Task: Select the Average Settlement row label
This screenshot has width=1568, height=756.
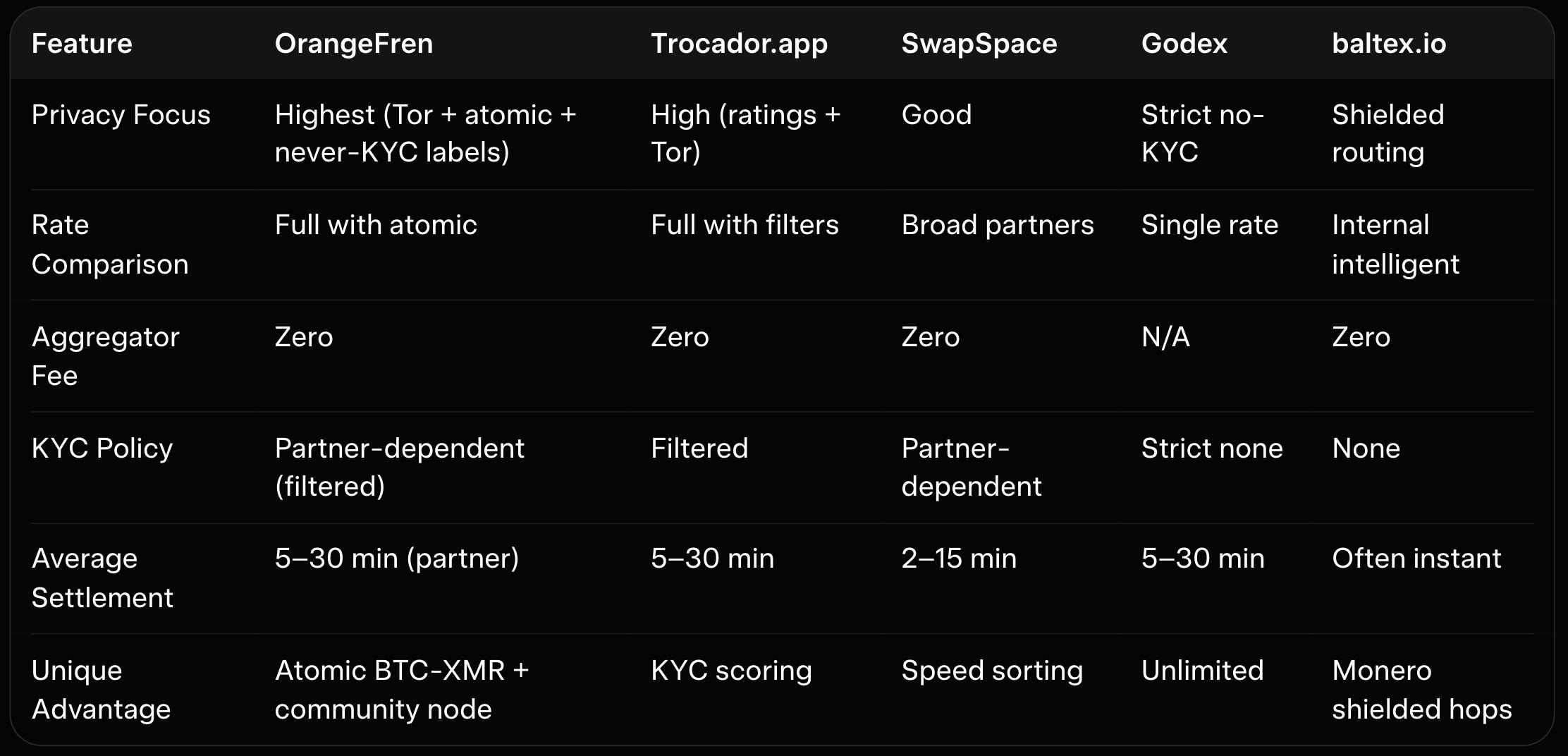Action: [x=102, y=578]
